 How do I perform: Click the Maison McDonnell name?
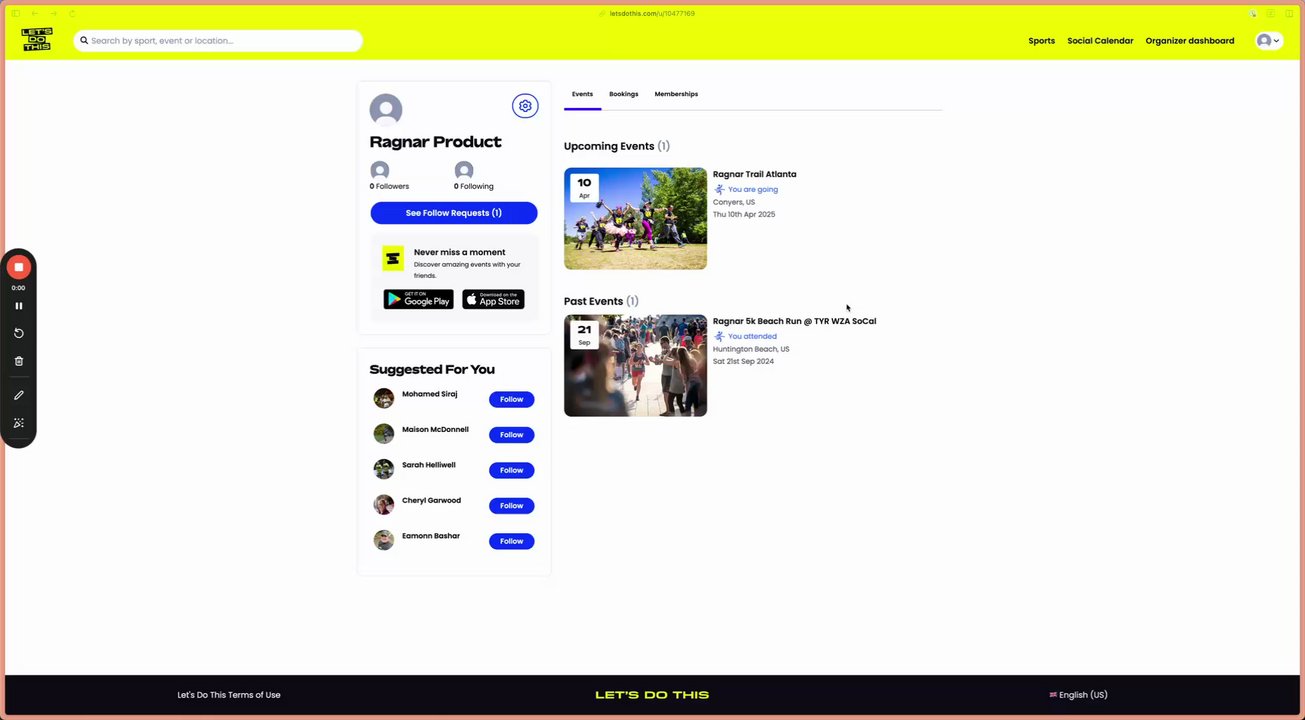click(x=435, y=429)
